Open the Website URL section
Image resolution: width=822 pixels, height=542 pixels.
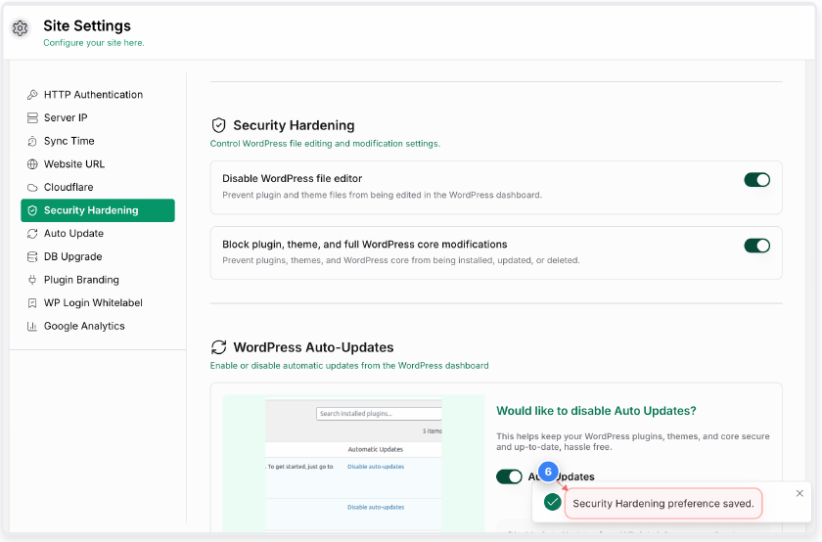coord(98,164)
